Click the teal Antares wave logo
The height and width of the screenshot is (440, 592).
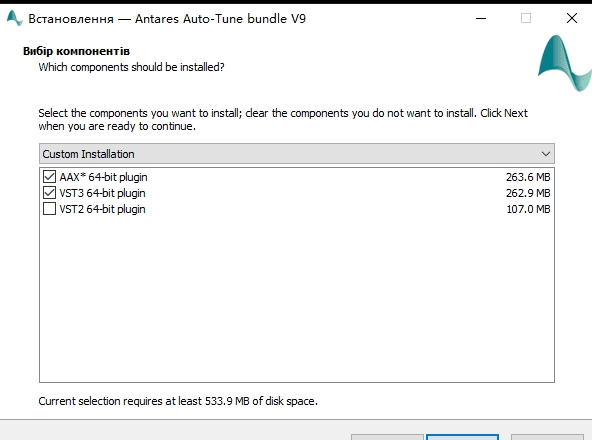point(565,63)
